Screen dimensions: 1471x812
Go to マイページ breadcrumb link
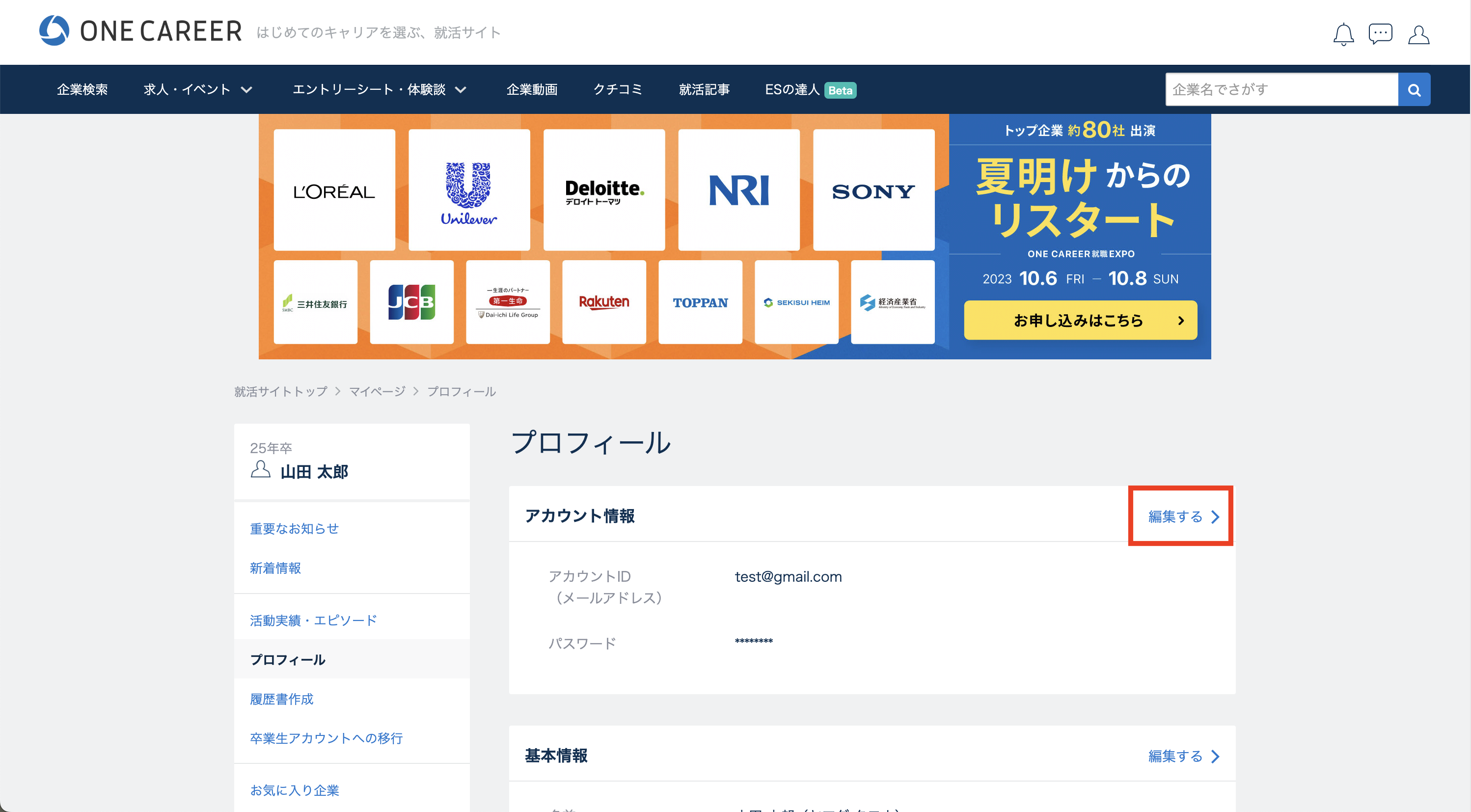(x=377, y=392)
